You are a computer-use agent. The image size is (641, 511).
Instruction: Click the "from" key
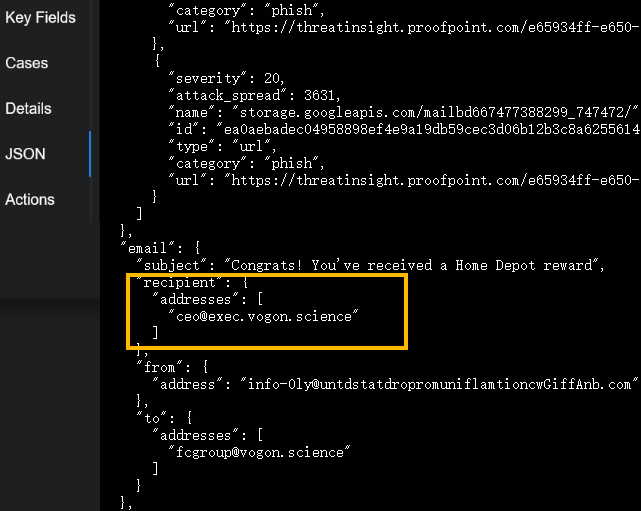pos(158,366)
